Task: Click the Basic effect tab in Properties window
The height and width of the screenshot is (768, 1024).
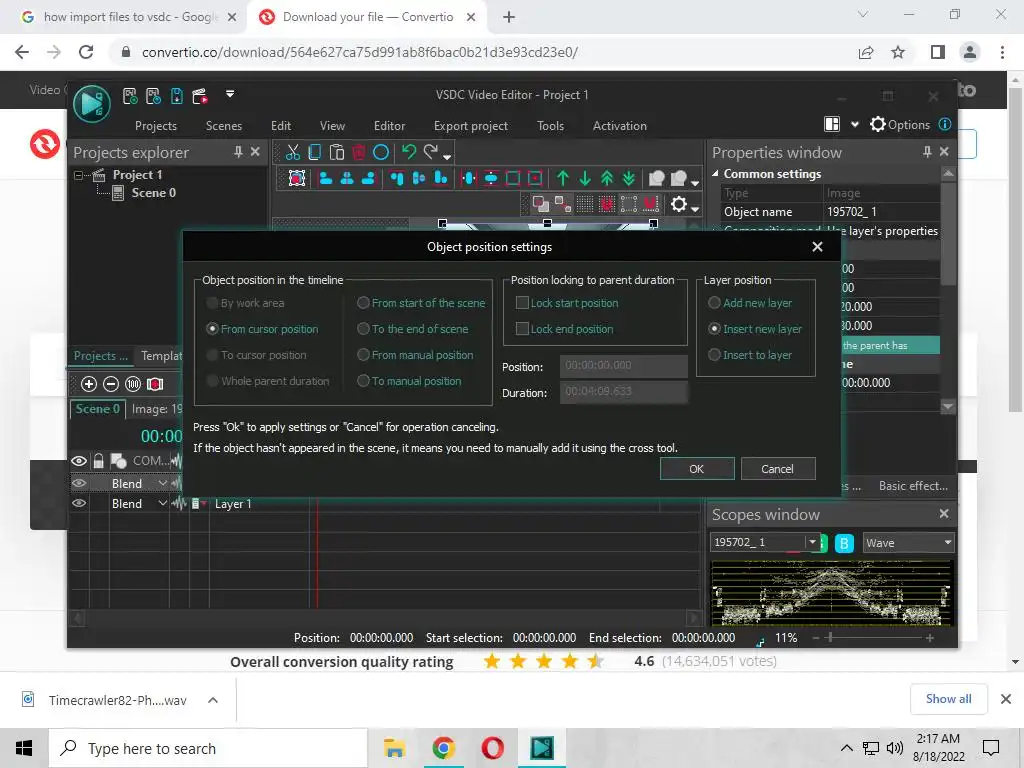Action: click(913, 486)
